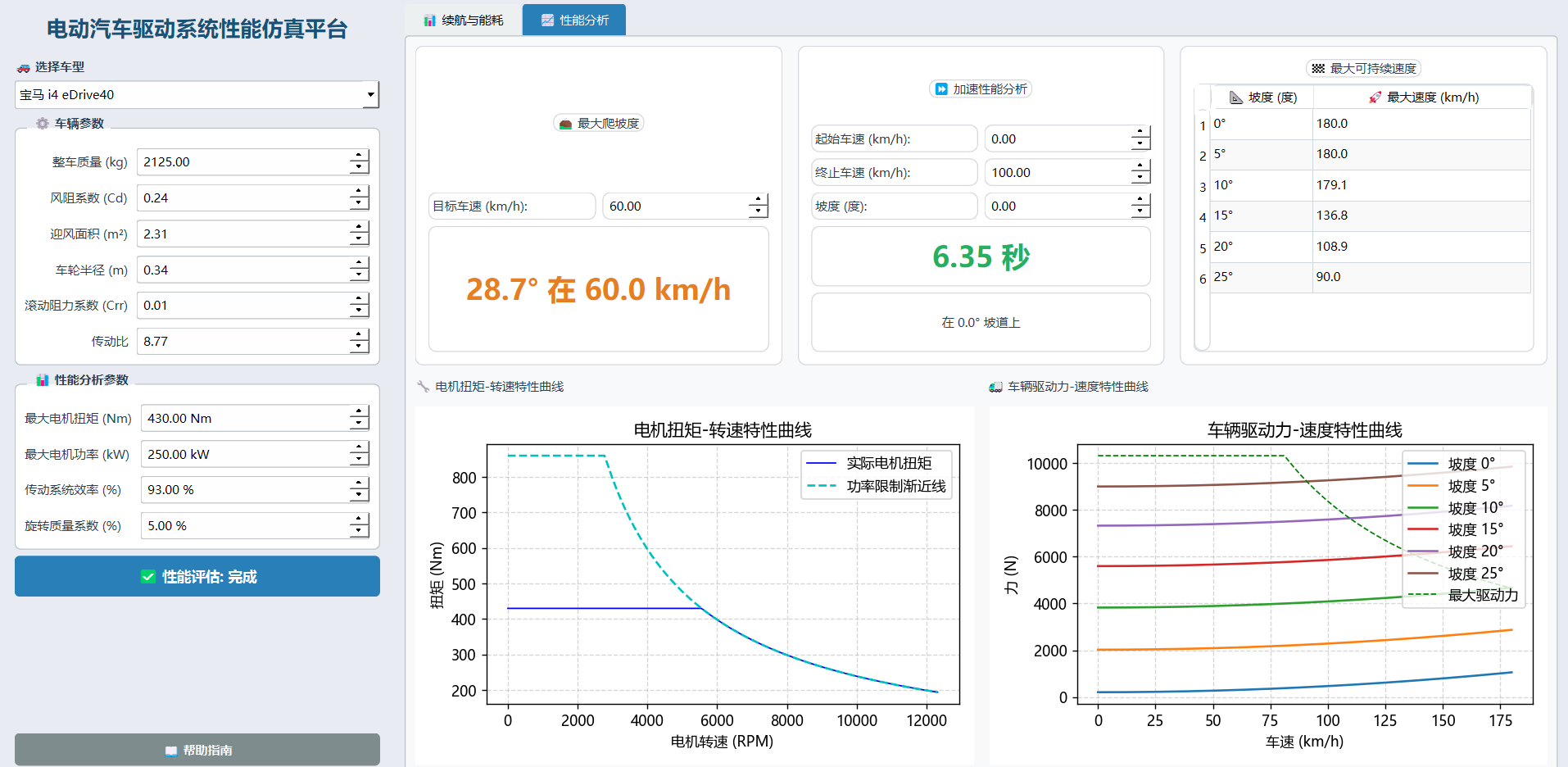Click the checkmark icon on 性能评估 button

[x=148, y=577]
